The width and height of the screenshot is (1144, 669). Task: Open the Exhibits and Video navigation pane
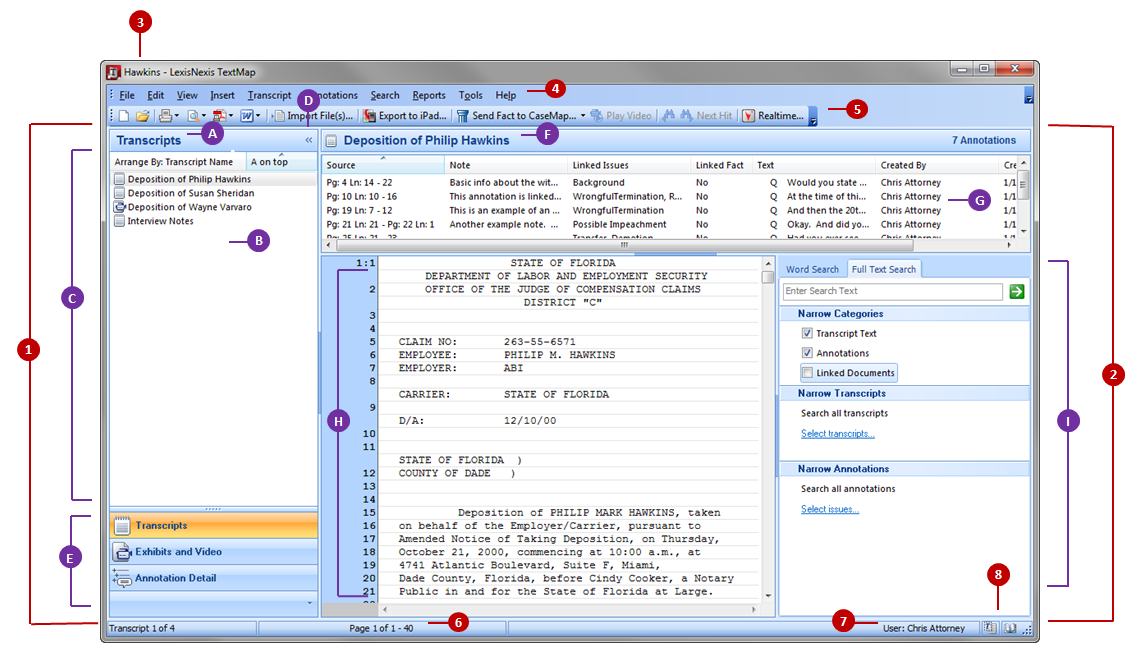(213, 552)
